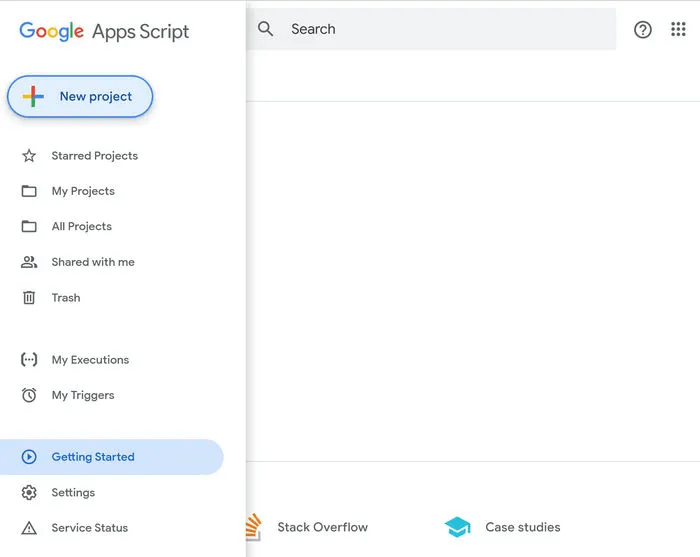Click the graduation cap Case studies icon
The image size is (700, 557).
pyautogui.click(x=458, y=527)
